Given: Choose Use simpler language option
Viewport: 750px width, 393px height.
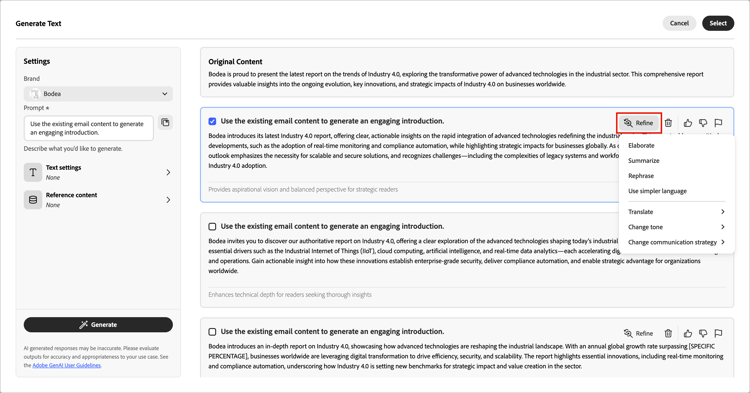Looking at the screenshot, I should pos(657,191).
